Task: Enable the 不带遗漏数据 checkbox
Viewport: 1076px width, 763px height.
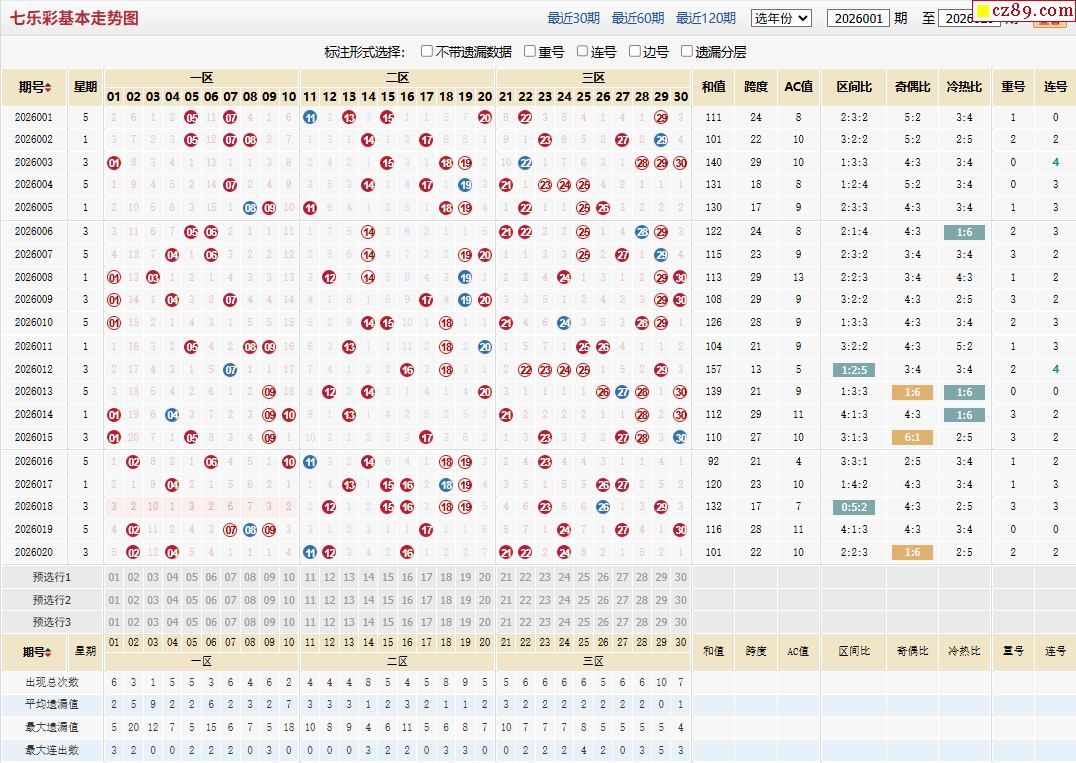Action: [x=427, y=51]
